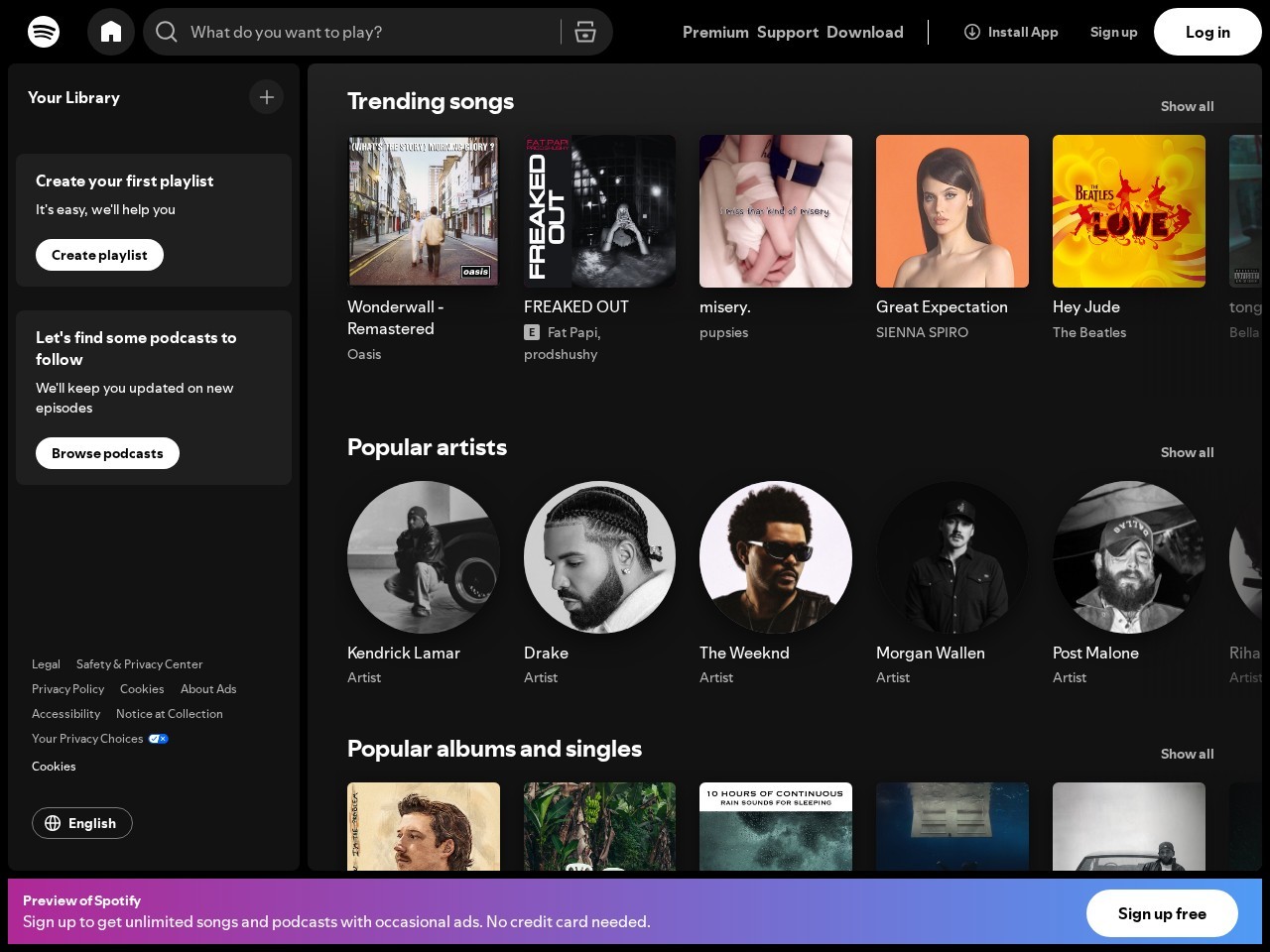Click the Oasis artist name
Image resolution: width=1270 pixels, height=952 pixels.
click(364, 354)
